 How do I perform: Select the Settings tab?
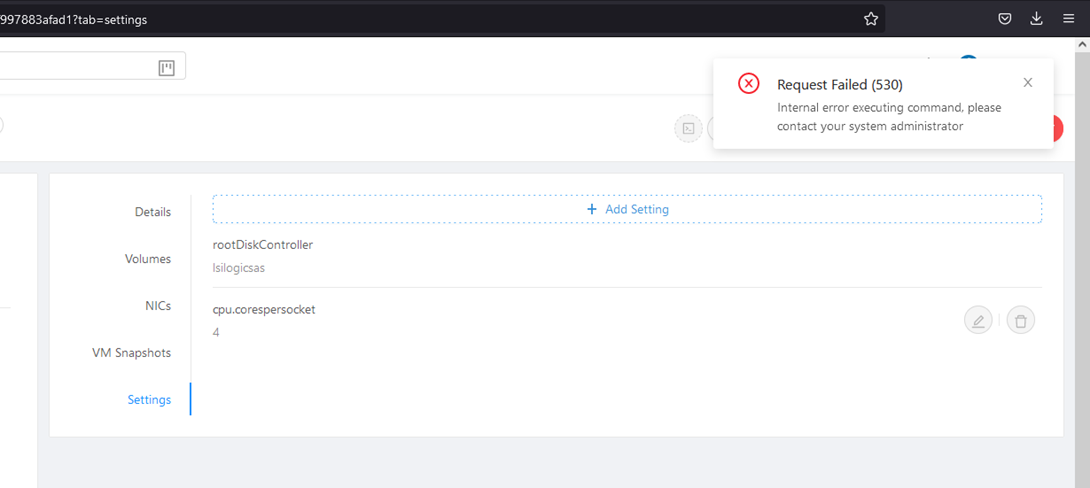pos(149,400)
